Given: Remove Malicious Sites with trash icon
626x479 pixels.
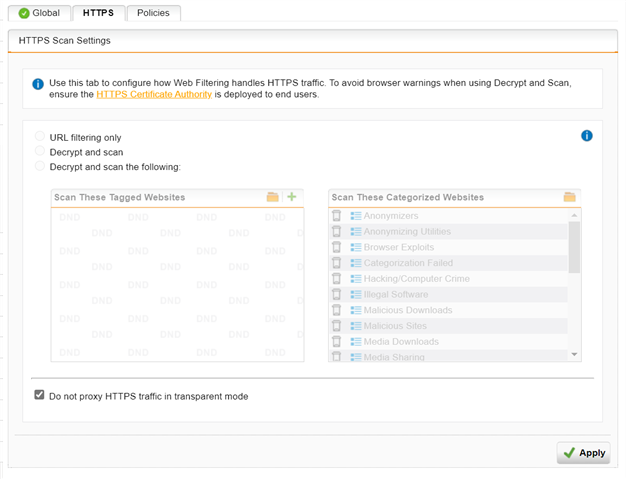Looking at the screenshot, I should coord(337,326).
